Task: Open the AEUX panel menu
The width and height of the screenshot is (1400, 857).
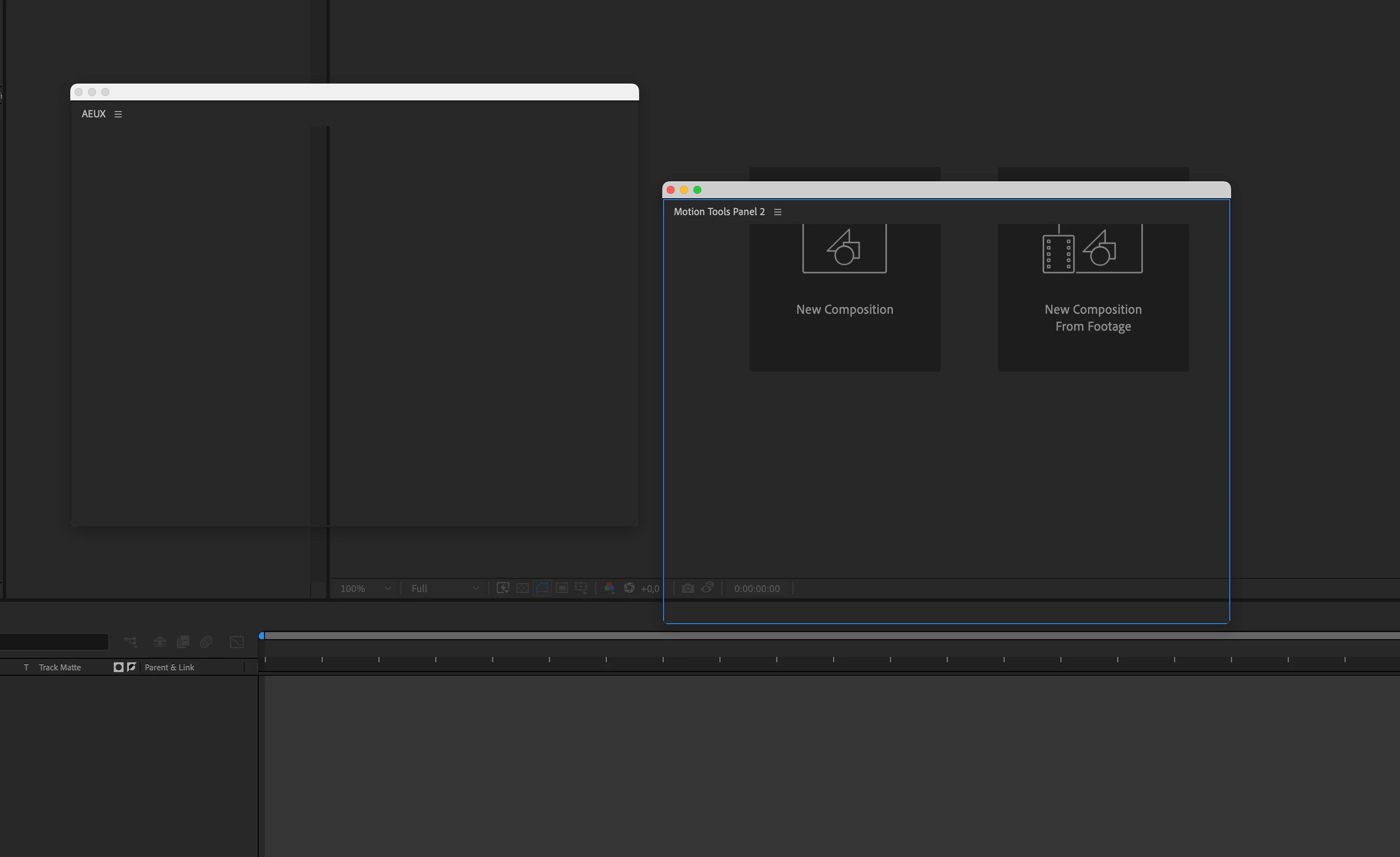Action: pyautogui.click(x=118, y=114)
